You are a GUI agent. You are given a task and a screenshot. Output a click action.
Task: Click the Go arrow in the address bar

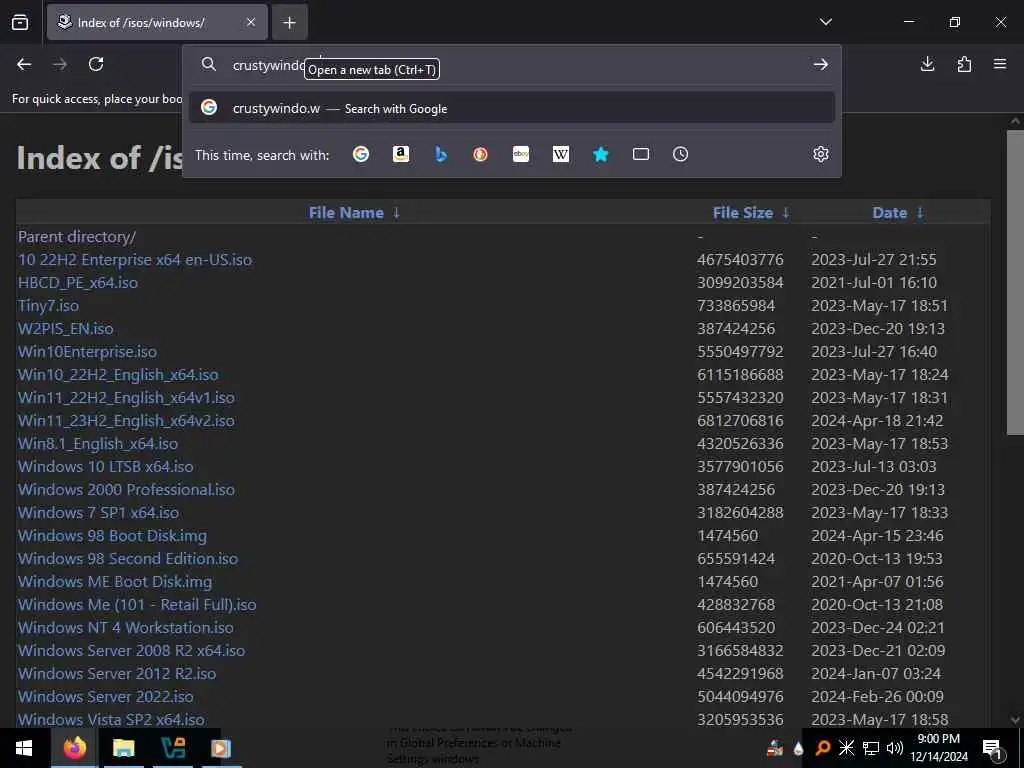[x=821, y=64]
